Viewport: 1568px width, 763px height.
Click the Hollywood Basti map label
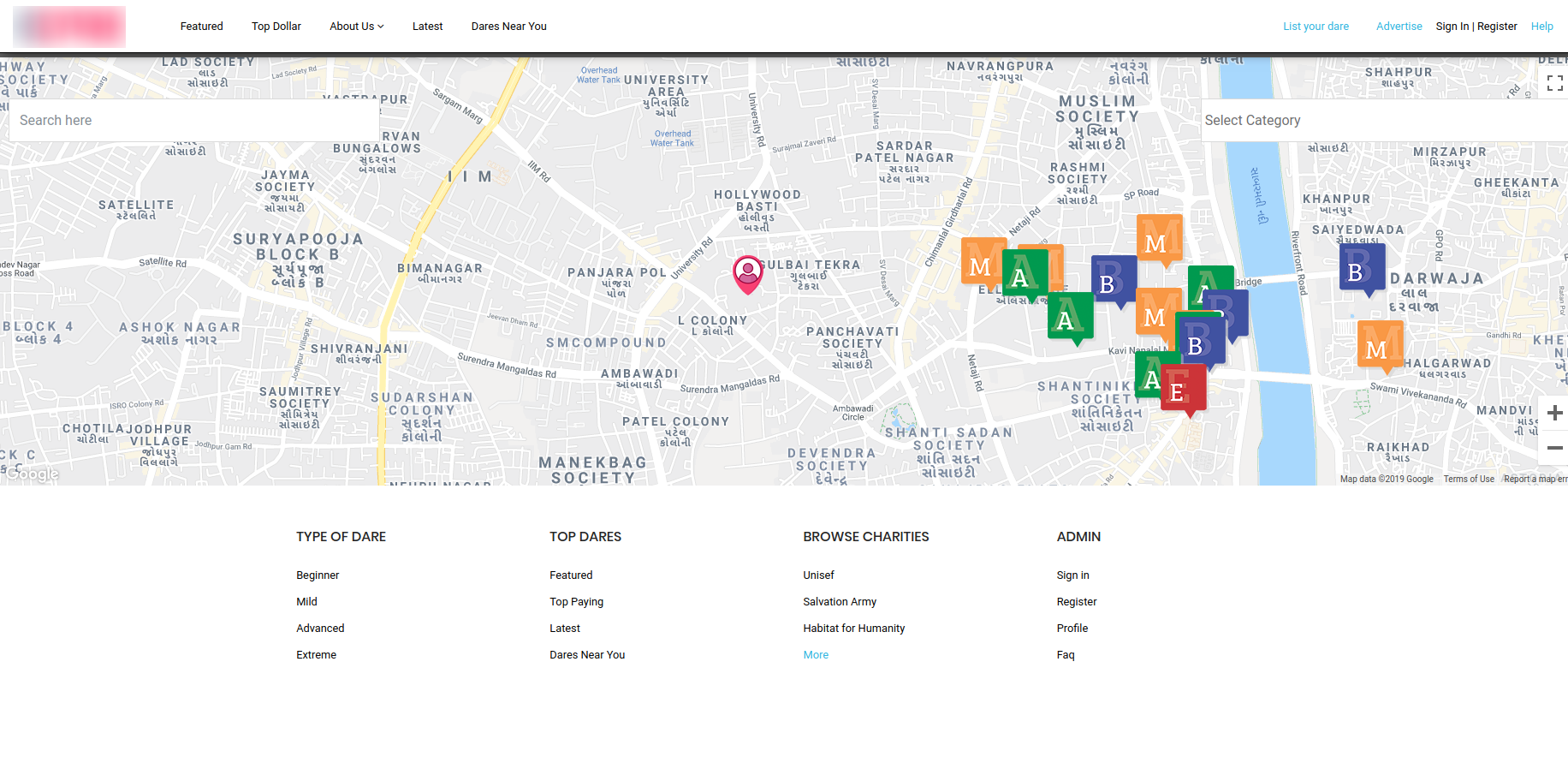[757, 211]
